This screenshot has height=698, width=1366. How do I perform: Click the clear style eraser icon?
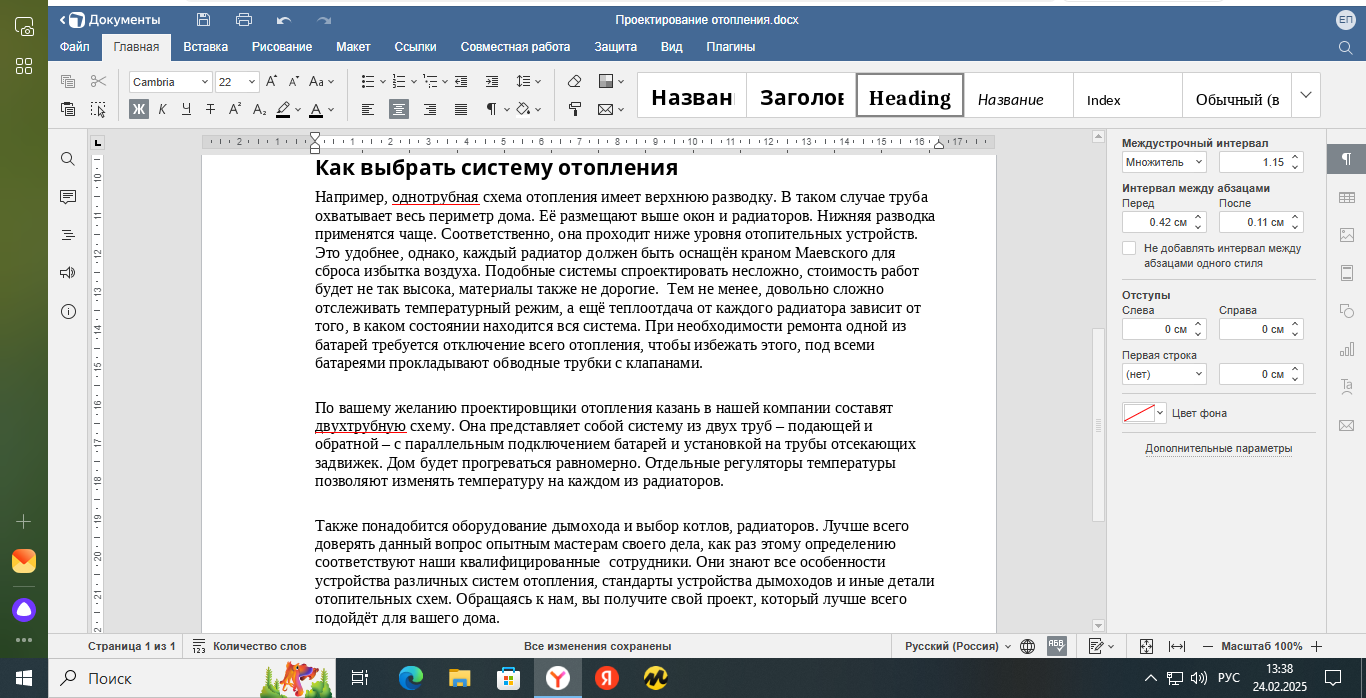click(x=574, y=82)
